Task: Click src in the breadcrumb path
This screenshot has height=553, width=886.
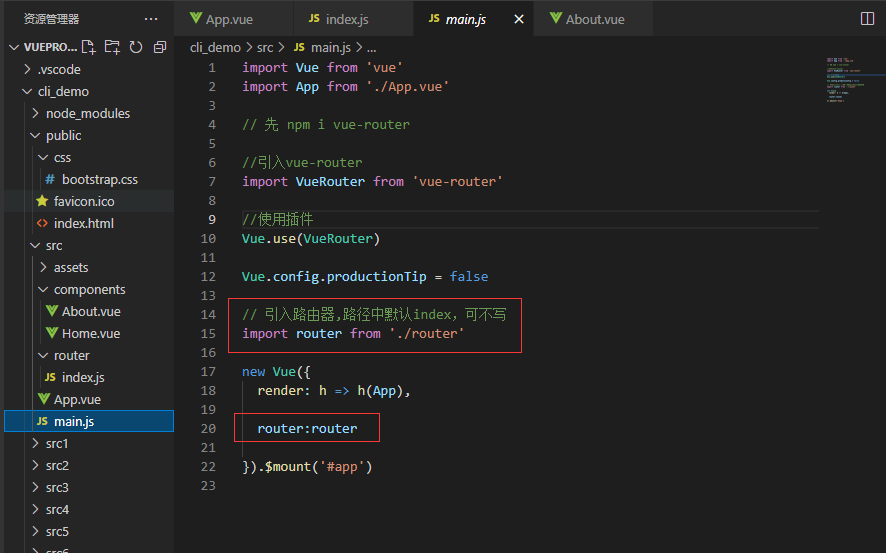Action: coord(265,47)
